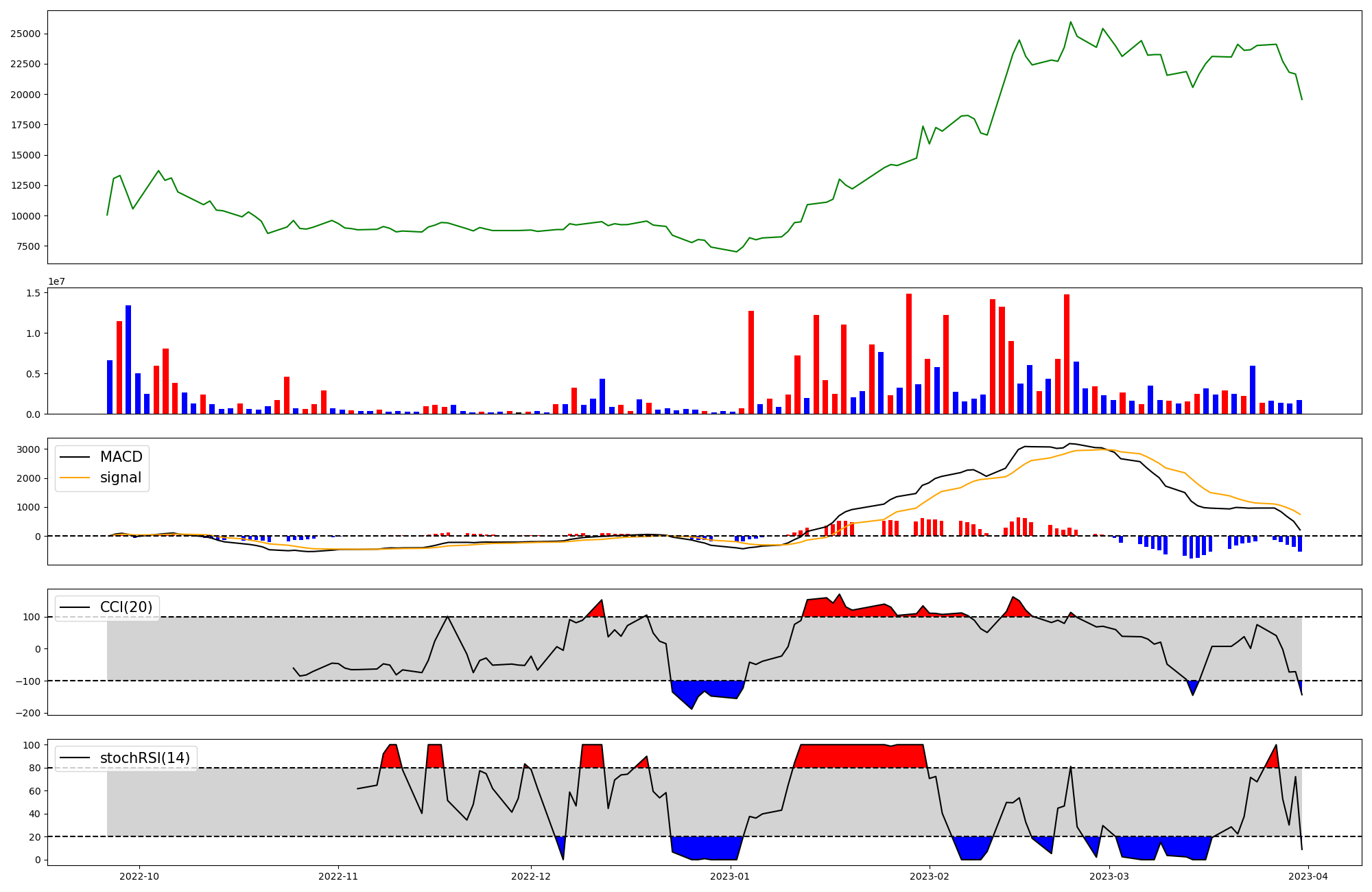Select the 2023-04 date tick label
The height and width of the screenshot is (892, 1372).
pos(1309,876)
